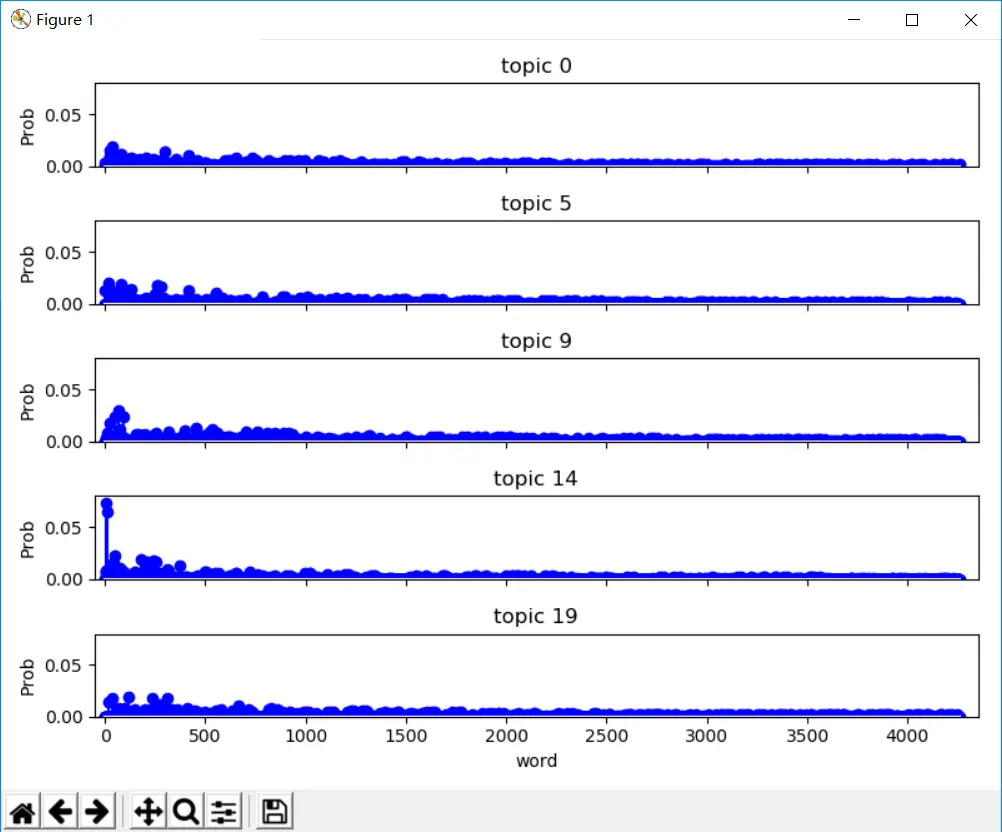1002x832 pixels.
Task: Click the 'word' x-axis label
Action: 537,761
